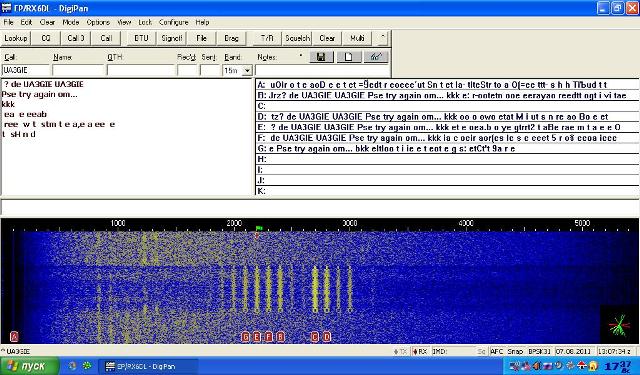Click the Call macro button
This screenshot has width=640, height=375.
(x=106, y=38)
